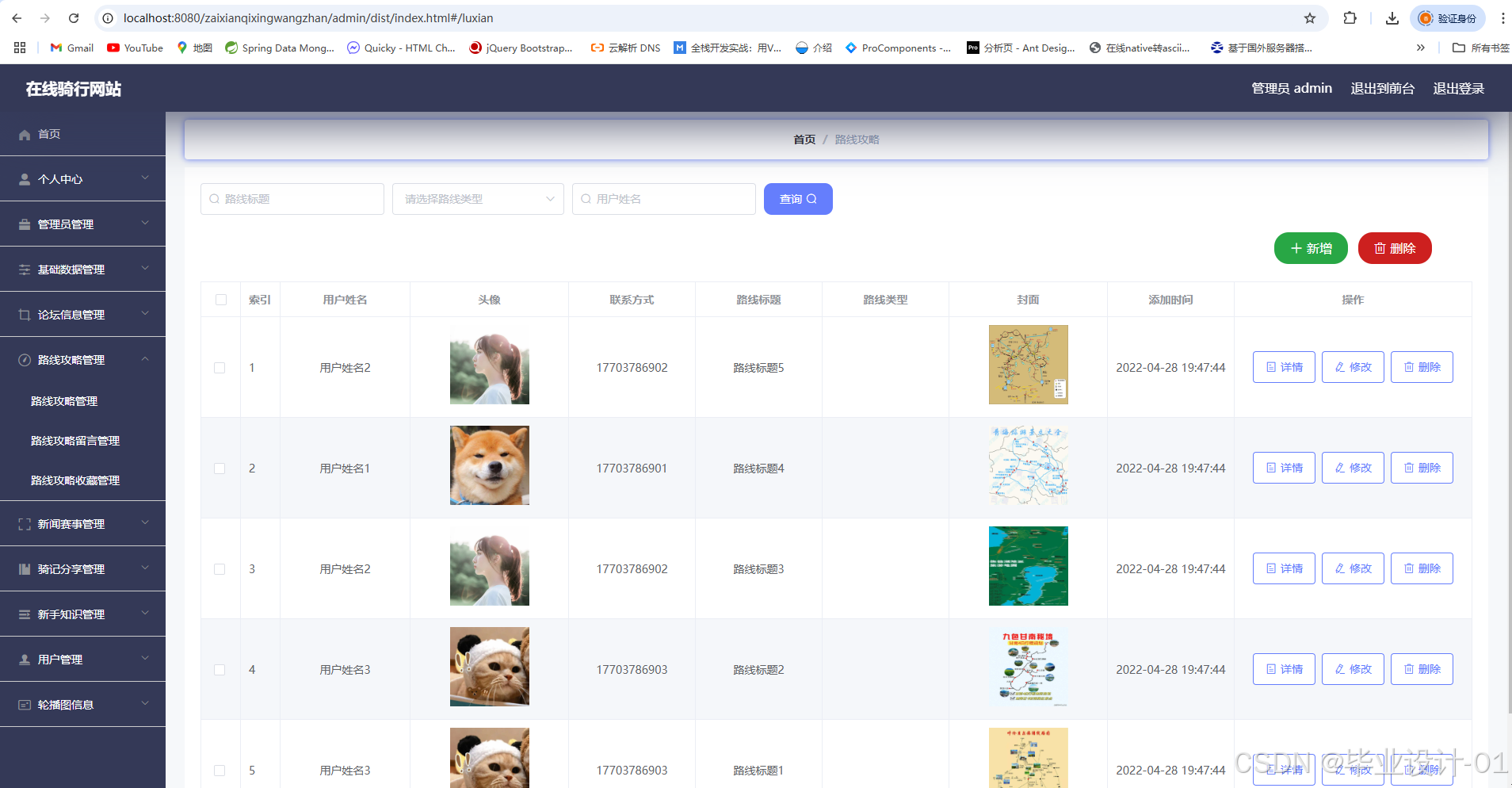Click frame icon next to 新闻赛事管理
Image resolution: width=1512 pixels, height=788 pixels.
(25, 524)
